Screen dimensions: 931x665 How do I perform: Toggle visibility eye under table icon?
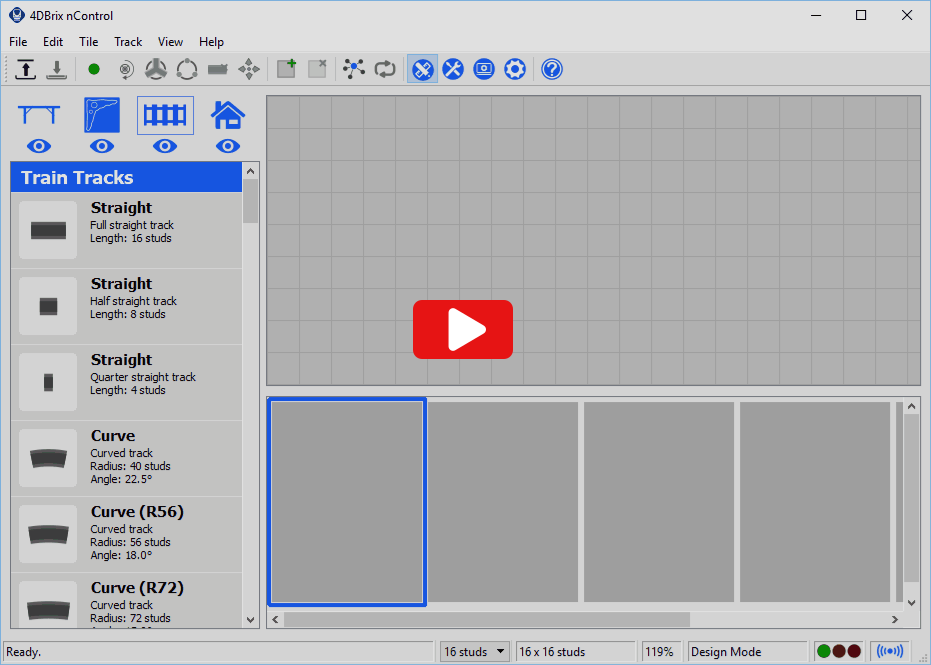pyautogui.click(x=39, y=146)
